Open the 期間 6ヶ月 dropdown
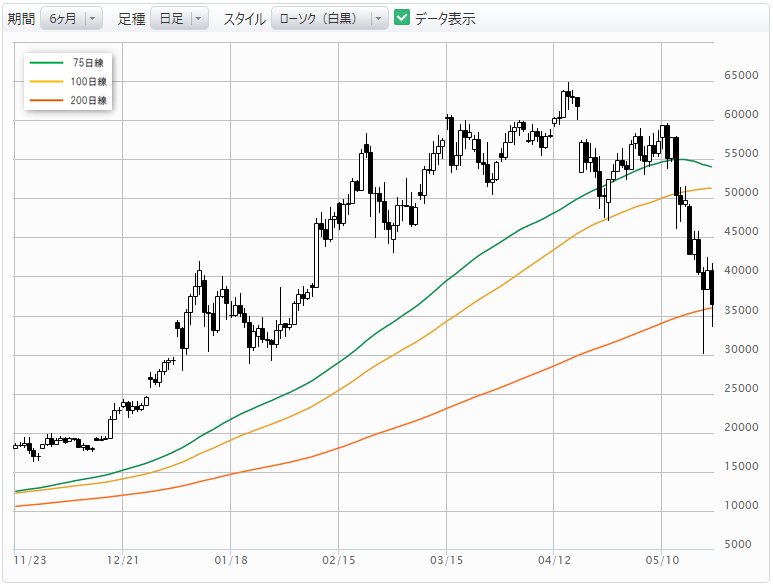This screenshot has width=773, height=586. tap(71, 19)
